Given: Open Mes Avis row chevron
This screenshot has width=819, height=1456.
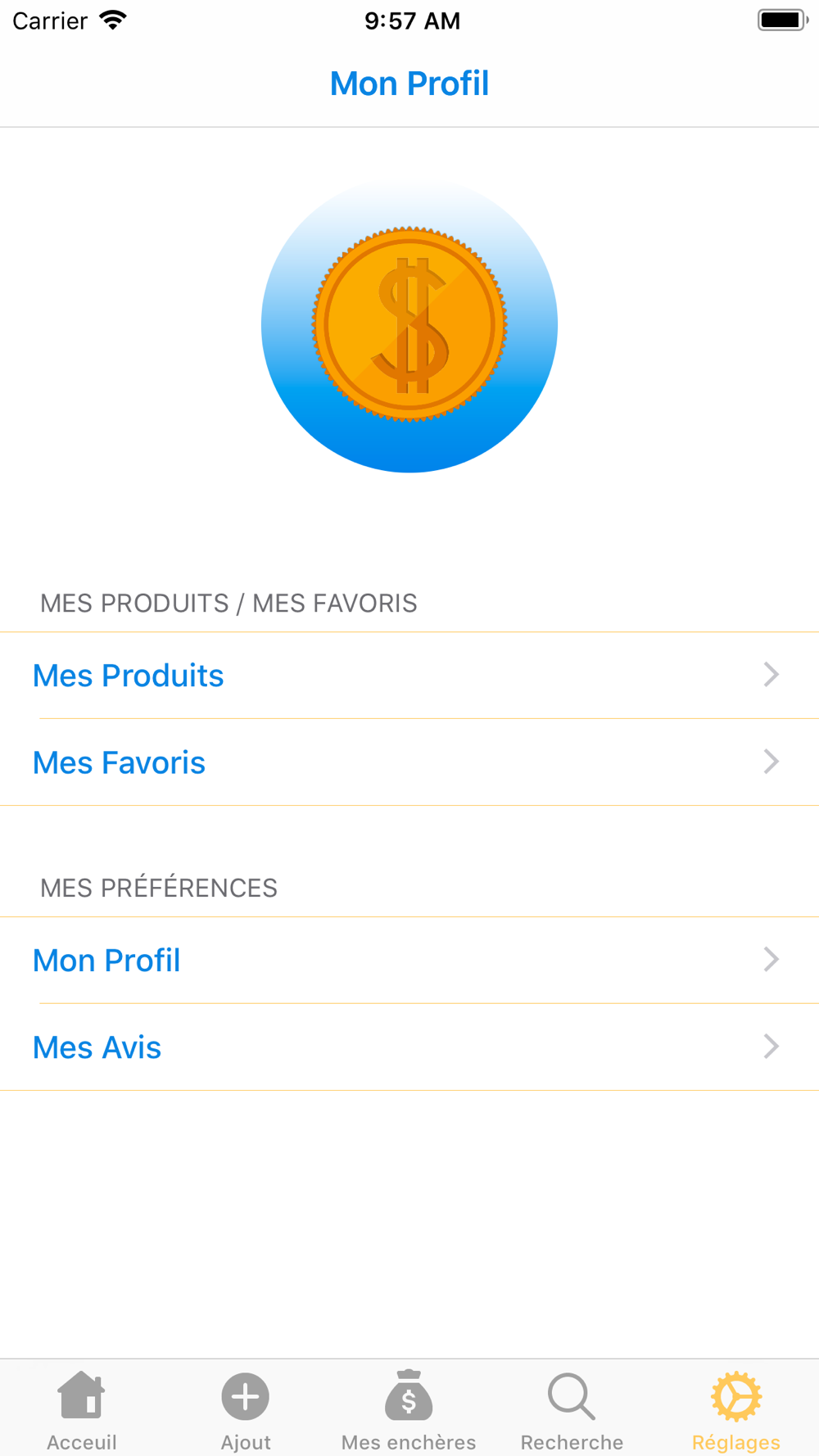Looking at the screenshot, I should pos(771,1047).
